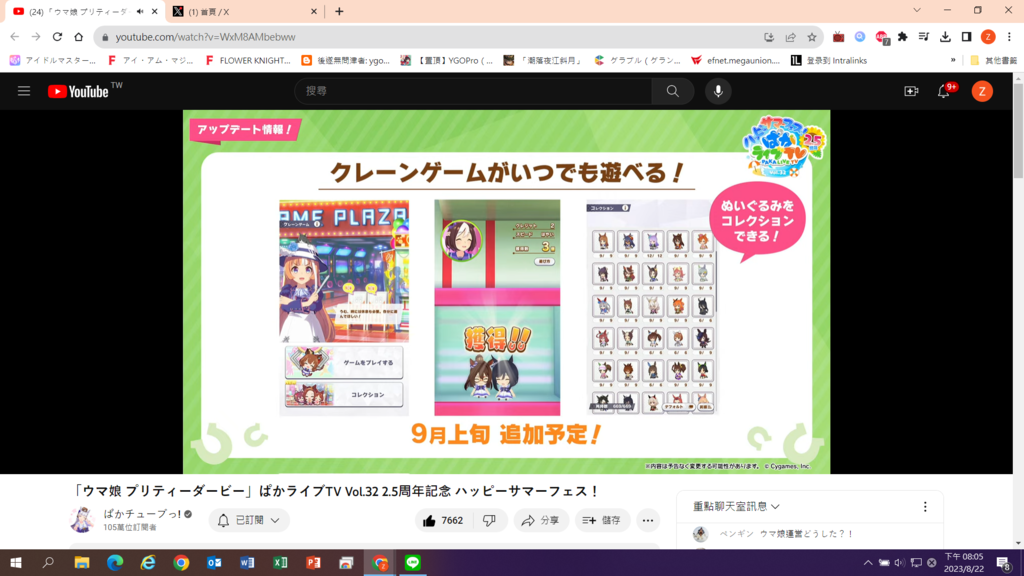This screenshot has height=576, width=1024.
Task: Click into the YouTube 搜尋 field
Action: click(x=473, y=91)
